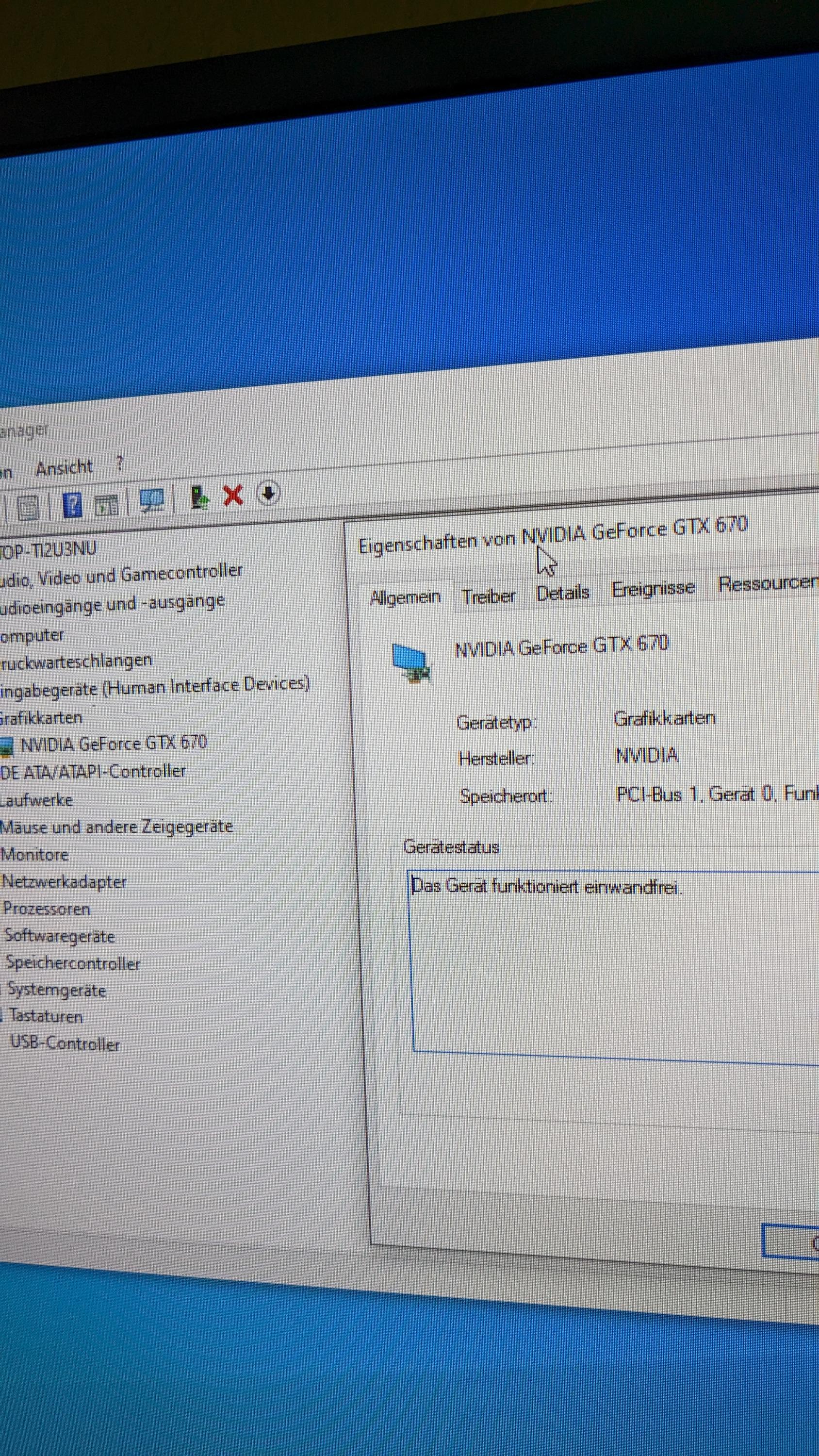Select the Netzwerkadapter category
This screenshot has width=819, height=1456.
pos(64,882)
